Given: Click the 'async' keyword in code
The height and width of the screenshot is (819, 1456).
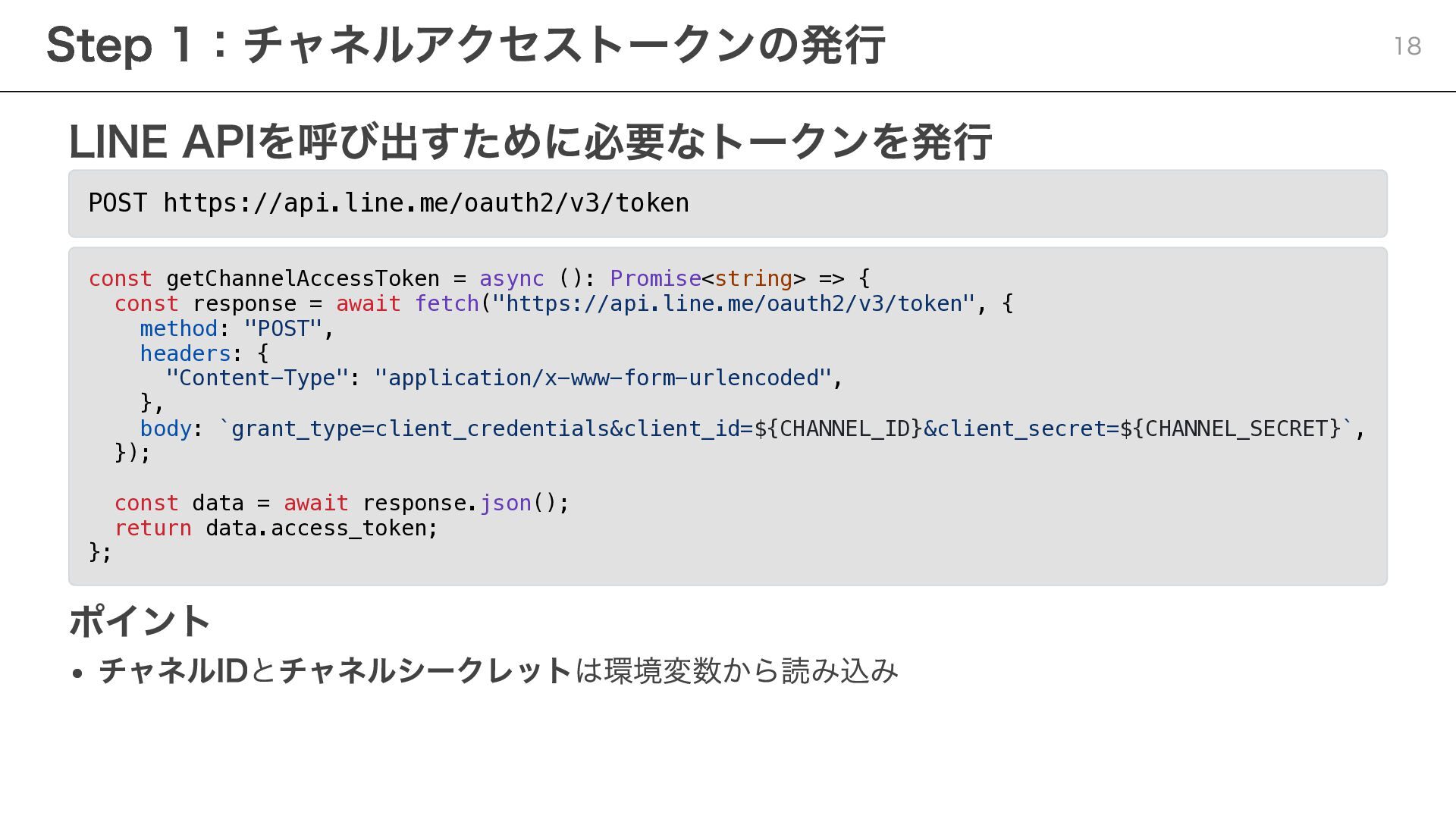Looking at the screenshot, I should tap(511, 278).
